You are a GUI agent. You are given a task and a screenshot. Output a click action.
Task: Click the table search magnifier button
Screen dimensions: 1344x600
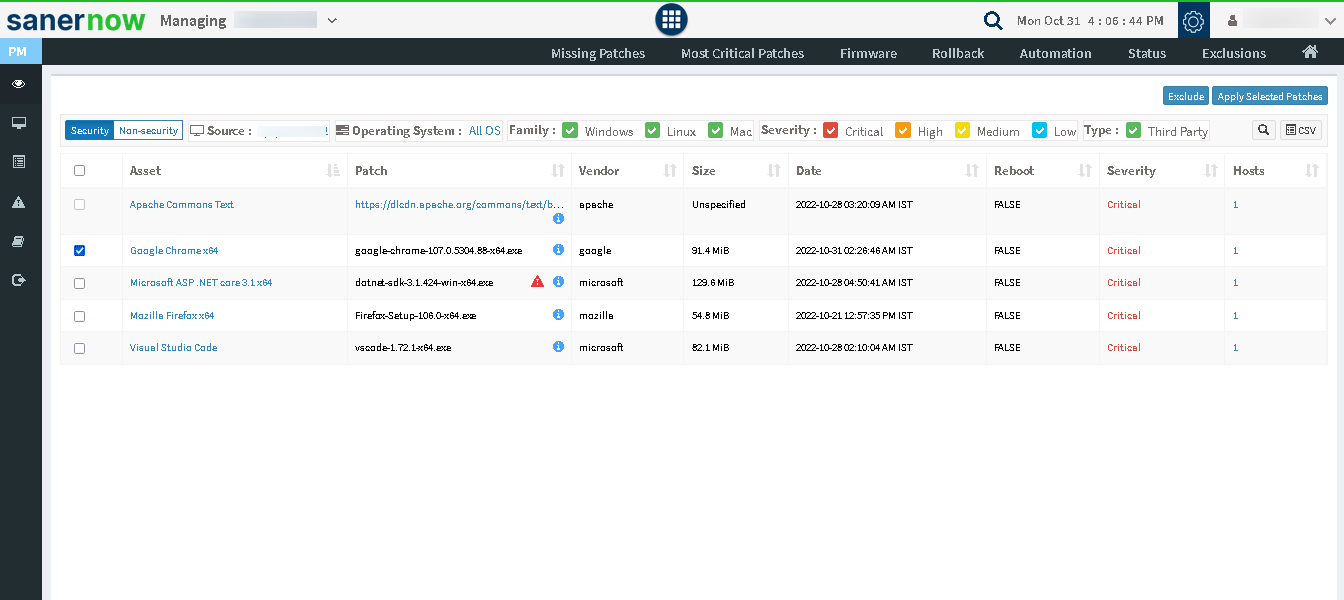point(1264,130)
